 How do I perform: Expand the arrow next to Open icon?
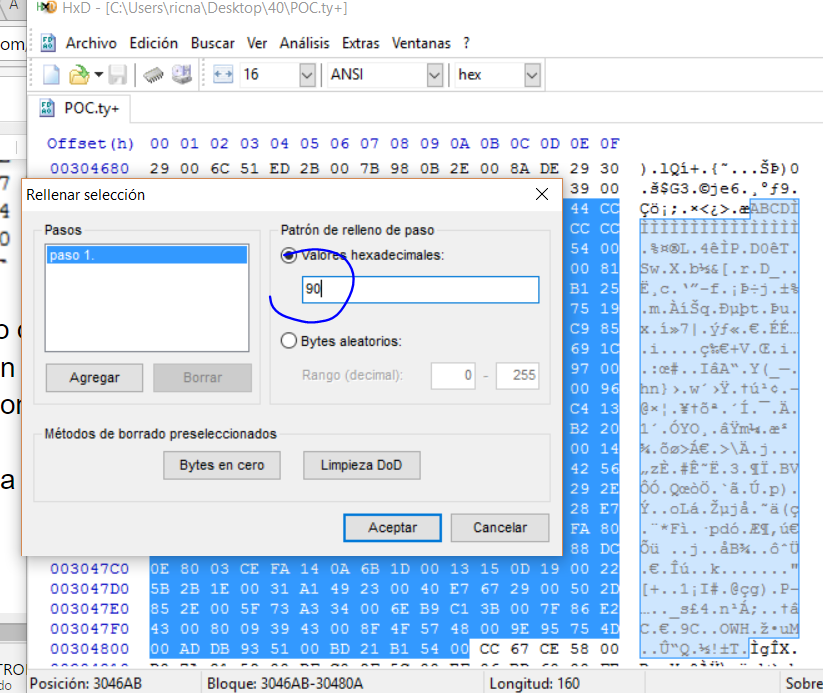click(98, 75)
